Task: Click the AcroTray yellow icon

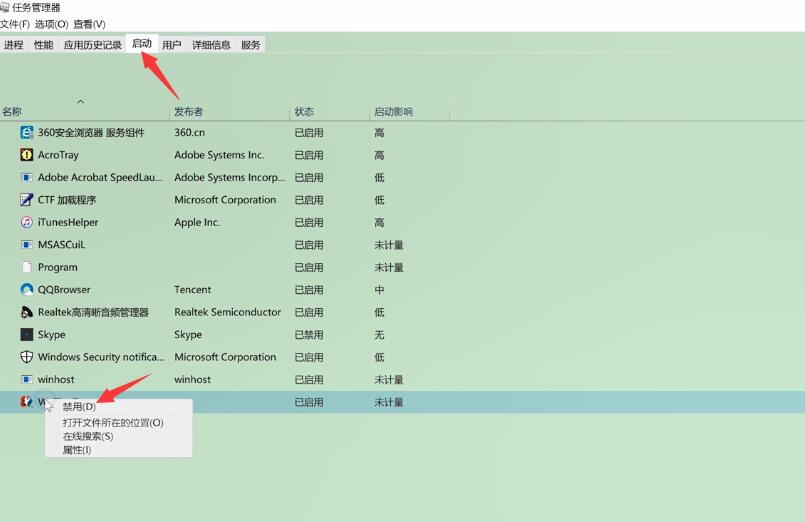Action: 27,154
